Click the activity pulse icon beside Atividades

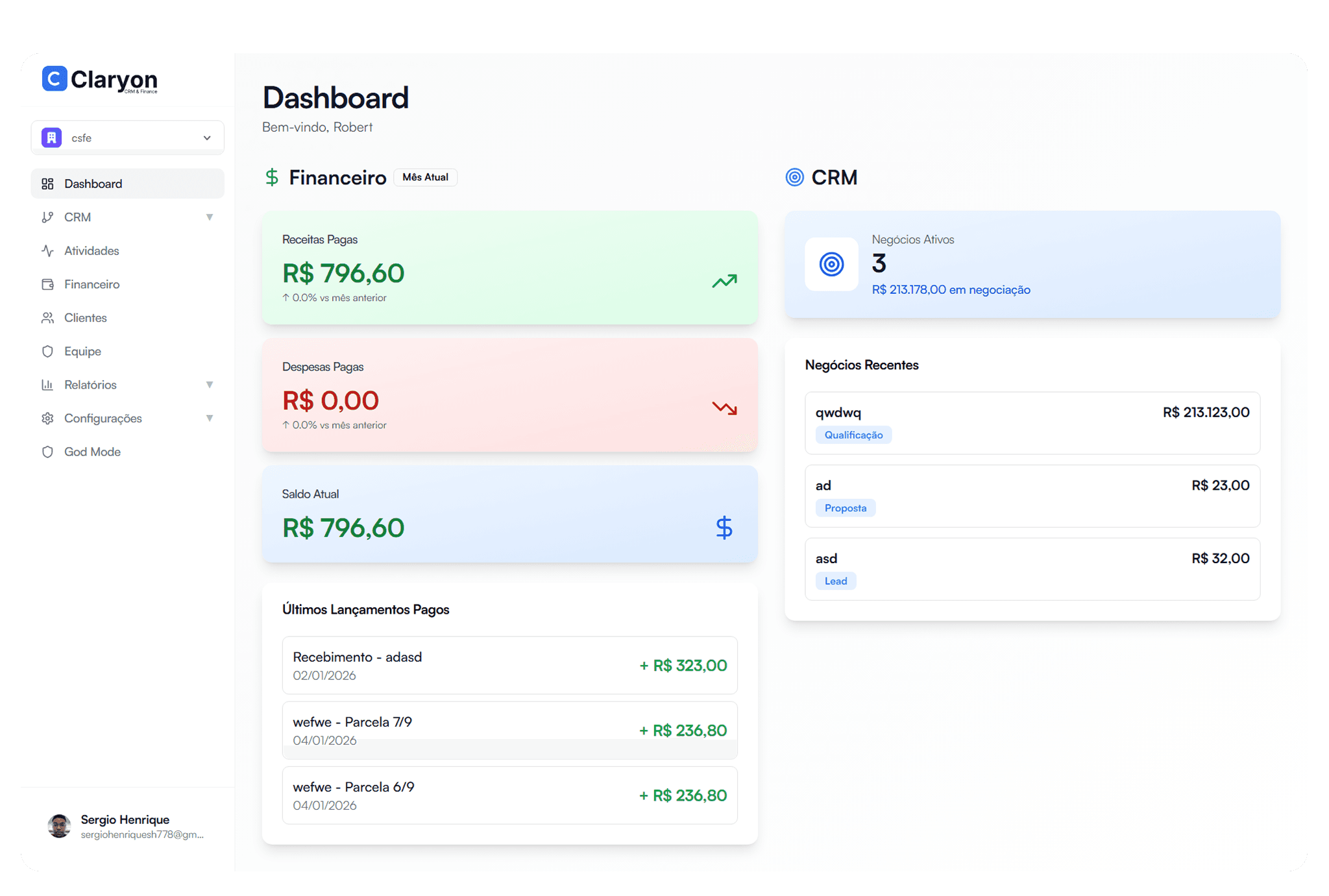(x=47, y=250)
